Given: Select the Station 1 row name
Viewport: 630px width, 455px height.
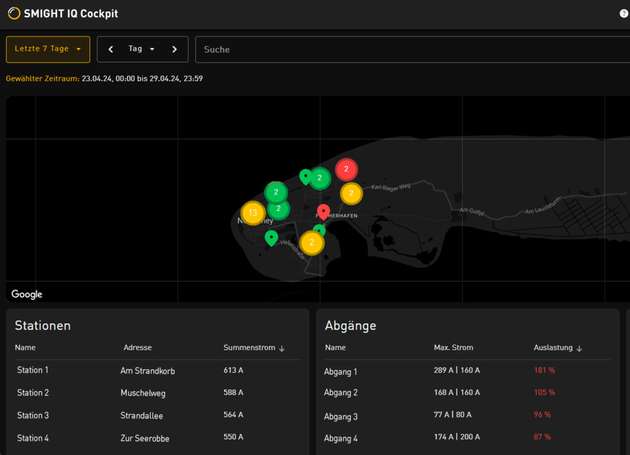Looking at the screenshot, I should point(33,370).
